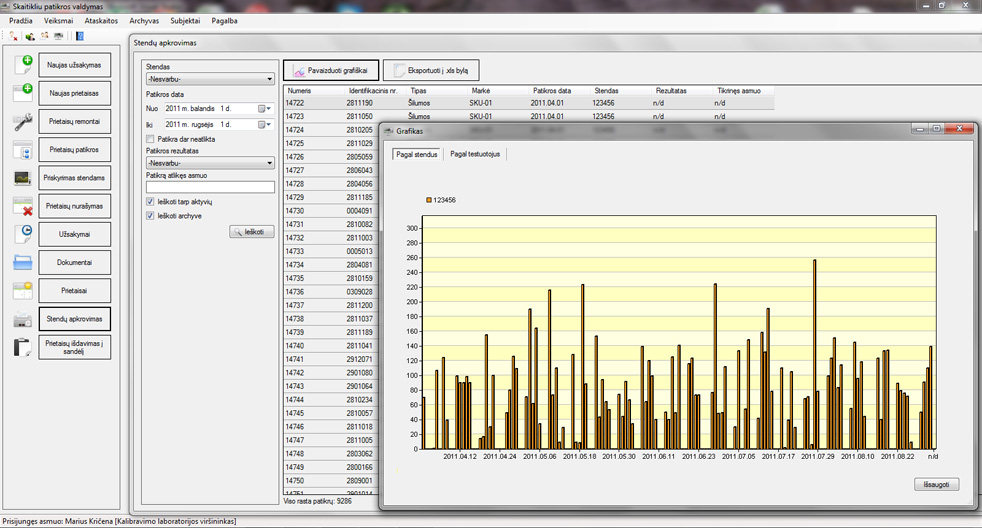Viewport: 982px width, 528px height.
Task: Open the Ataskaitos menu
Action: click(x=101, y=20)
